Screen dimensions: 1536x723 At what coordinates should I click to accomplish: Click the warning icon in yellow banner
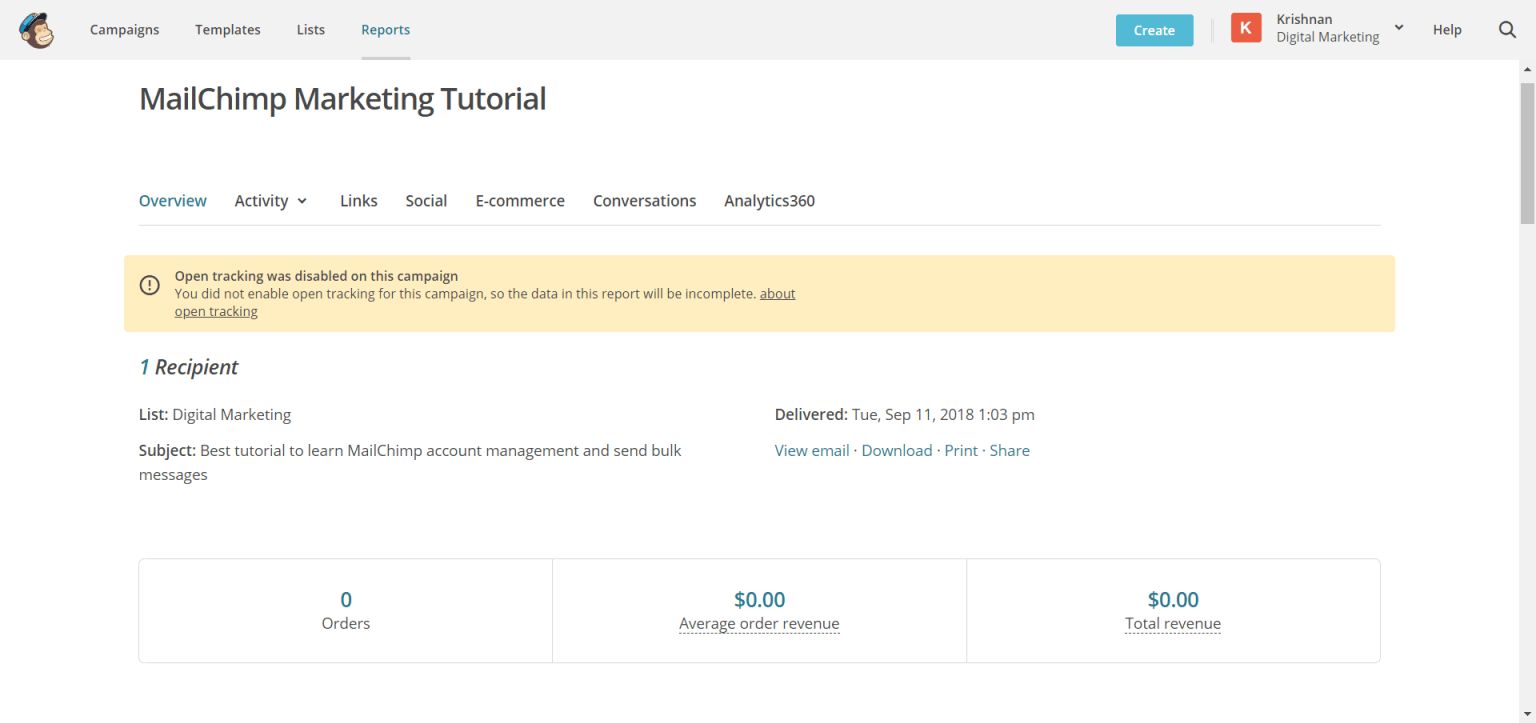(149, 285)
